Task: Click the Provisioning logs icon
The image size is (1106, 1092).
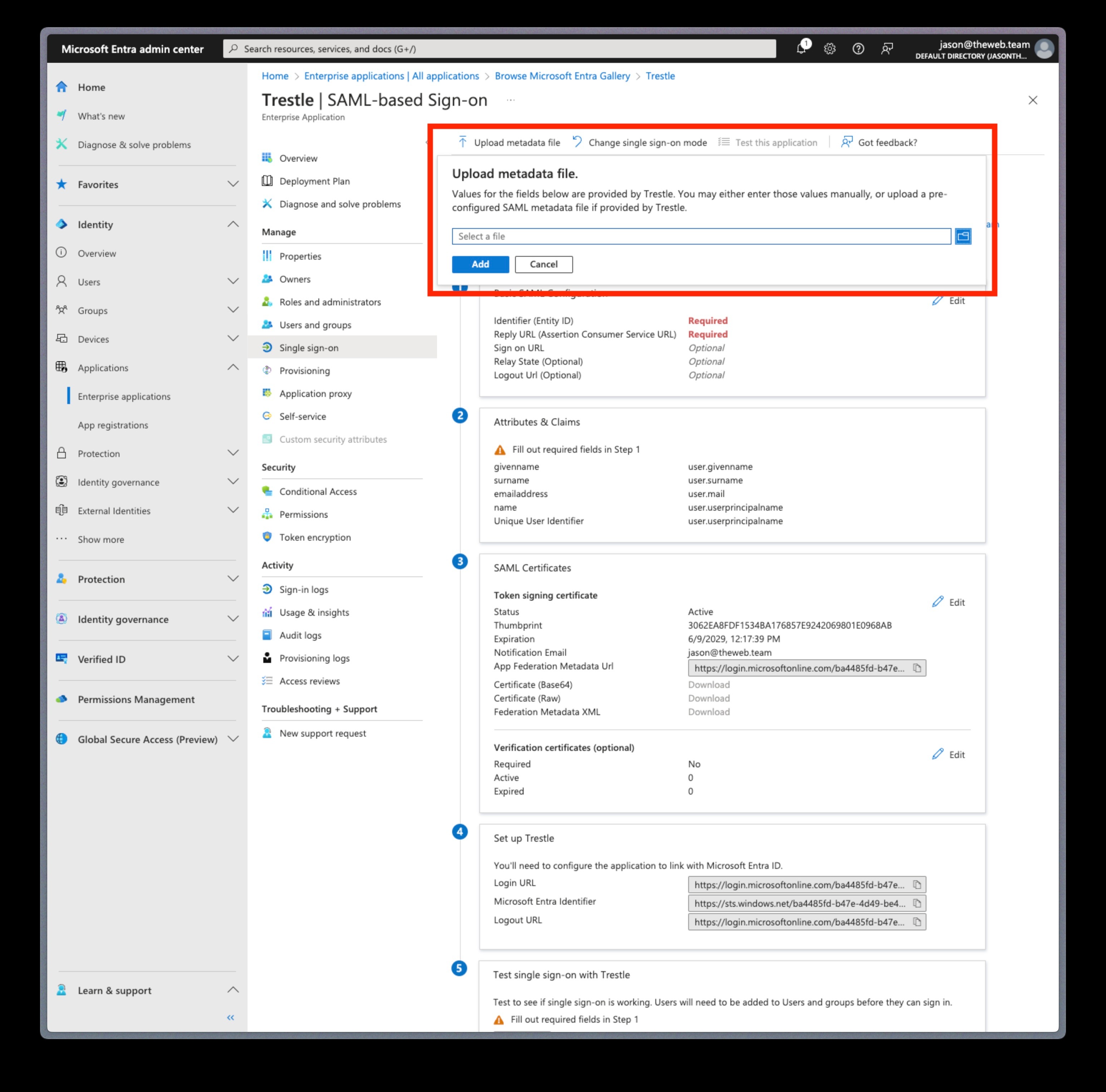Action: click(267, 658)
